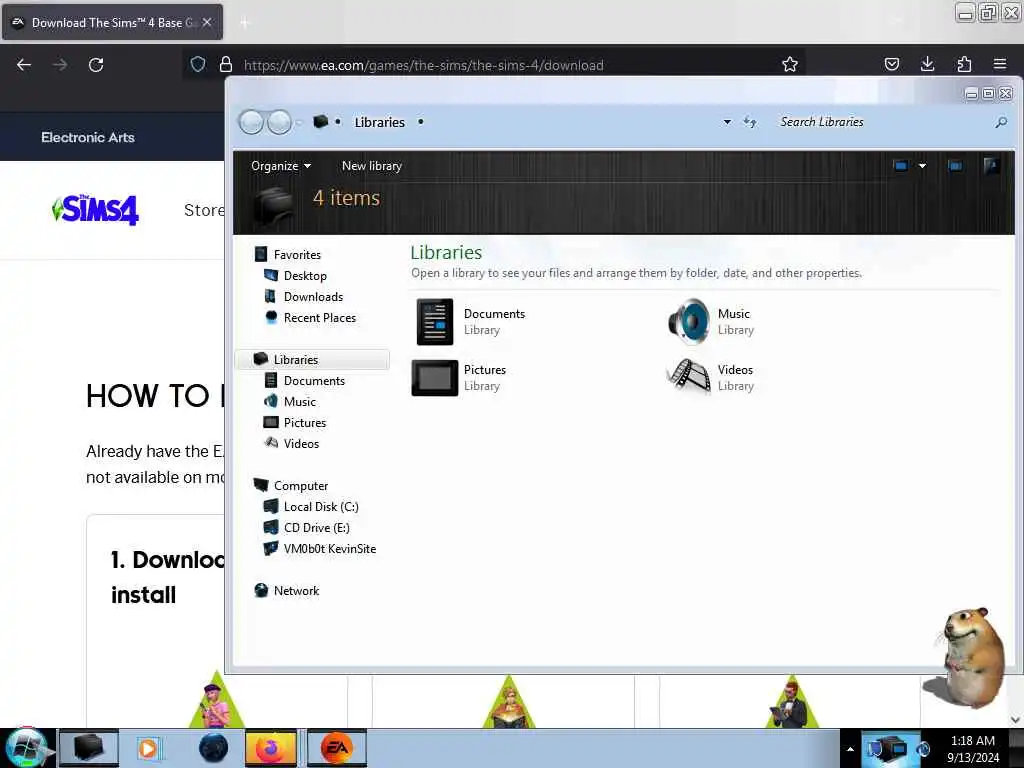Select Recent Places under Favorites
The image size is (1024, 768).
(320, 317)
